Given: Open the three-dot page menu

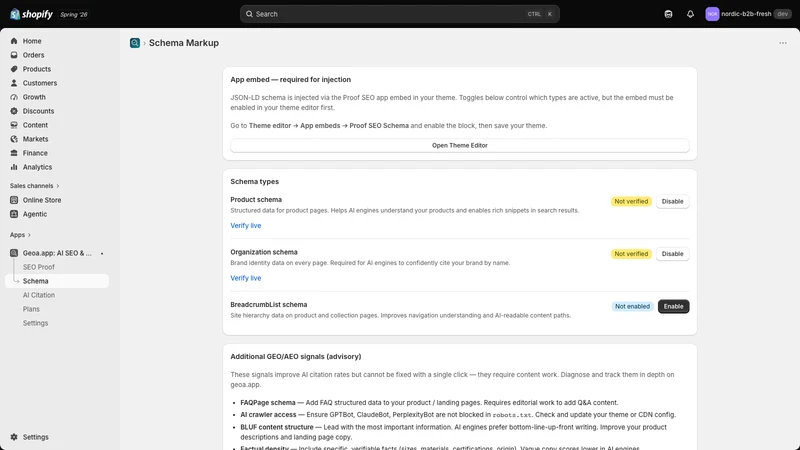Looking at the screenshot, I should coord(783,43).
